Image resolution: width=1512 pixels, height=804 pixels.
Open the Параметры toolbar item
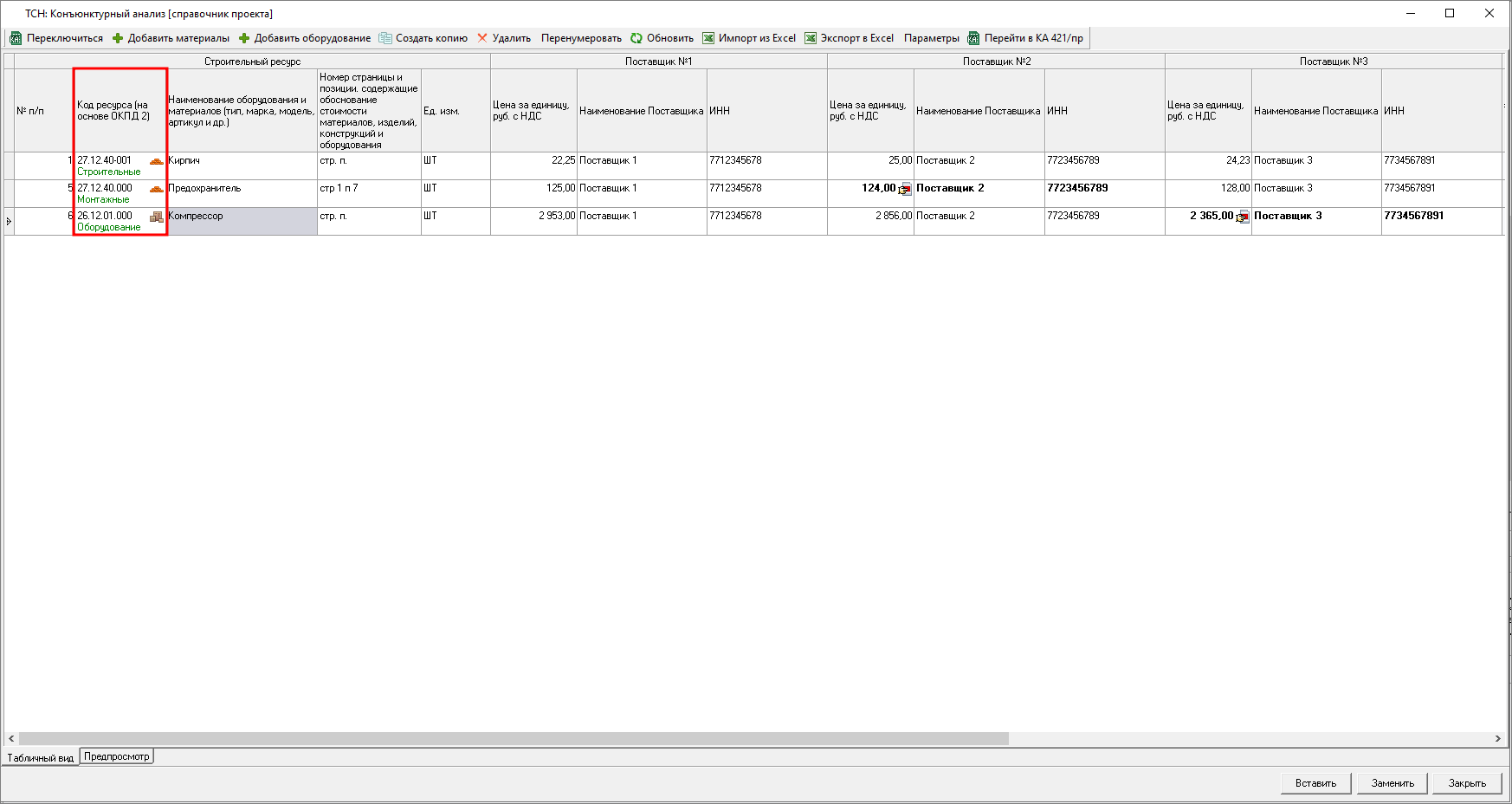pos(931,38)
